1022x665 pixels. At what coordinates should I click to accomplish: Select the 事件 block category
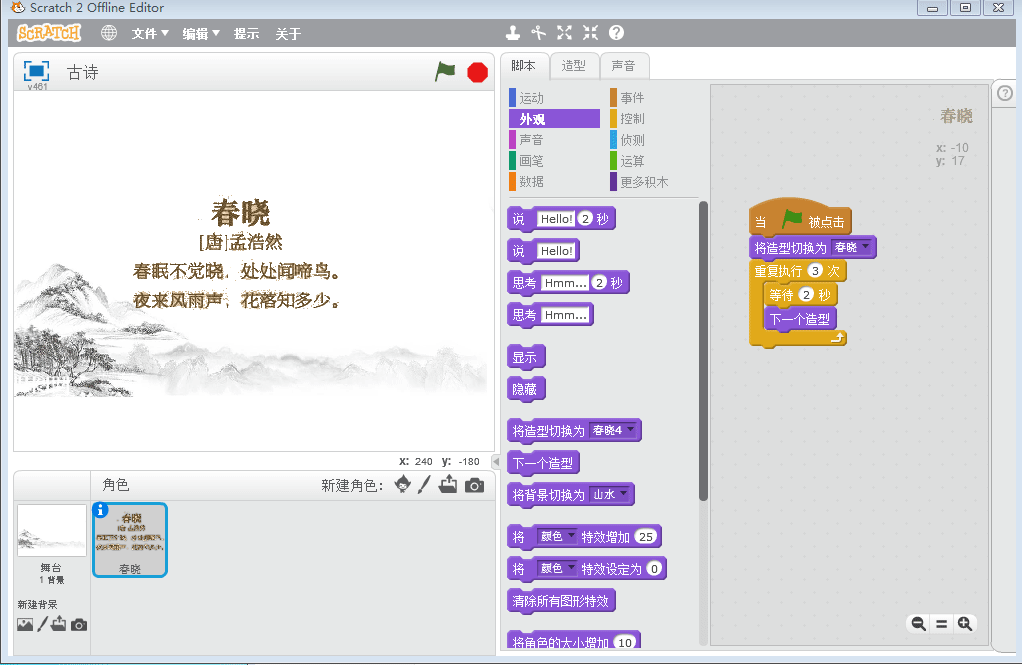point(654,98)
